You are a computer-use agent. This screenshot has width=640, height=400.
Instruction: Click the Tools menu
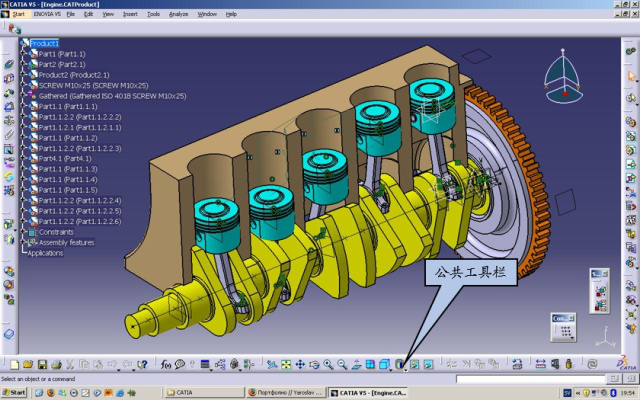click(153, 14)
